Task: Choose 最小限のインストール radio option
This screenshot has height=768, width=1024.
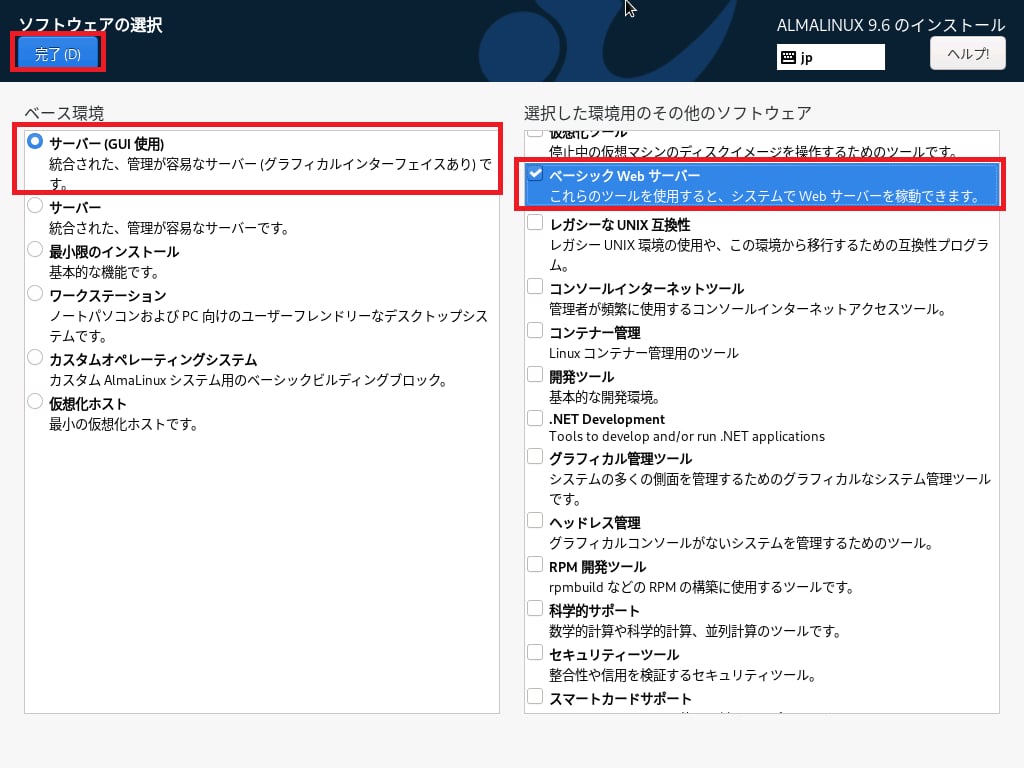Action: pos(36,250)
